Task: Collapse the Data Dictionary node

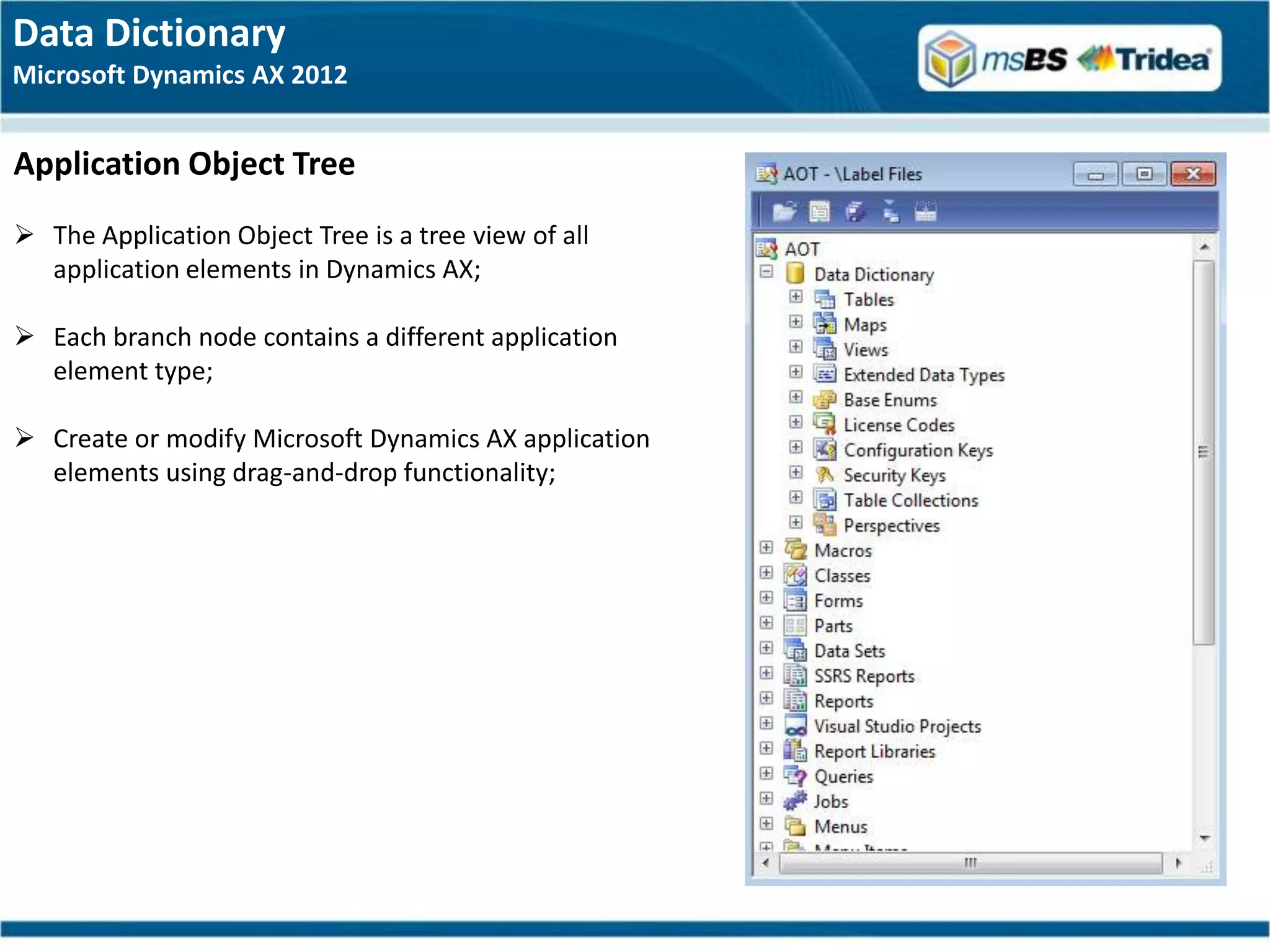Action: click(x=766, y=271)
